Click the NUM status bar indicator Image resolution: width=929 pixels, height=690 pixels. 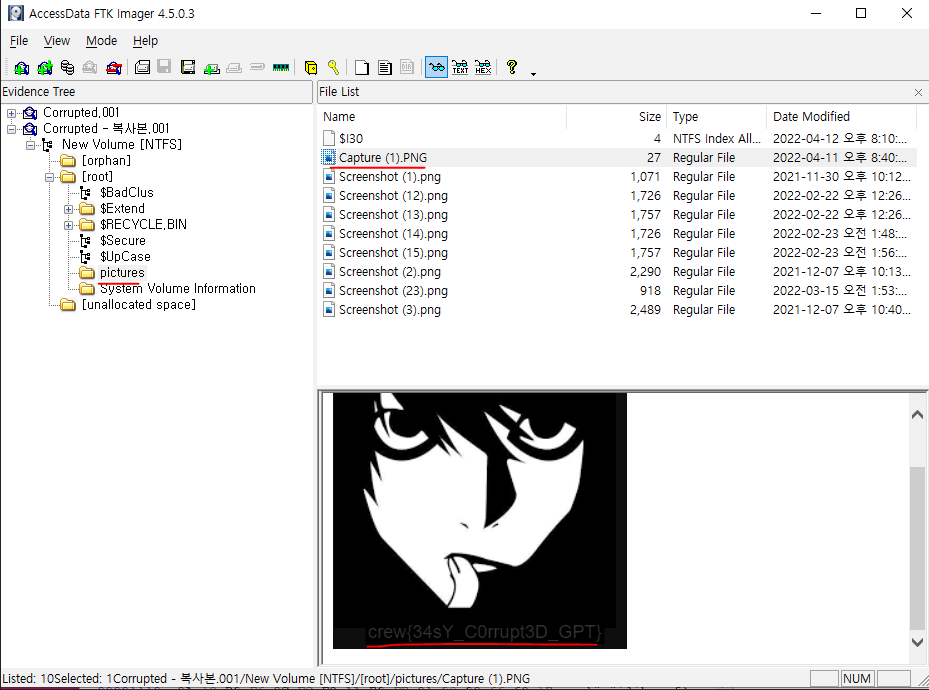tap(857, 679)
